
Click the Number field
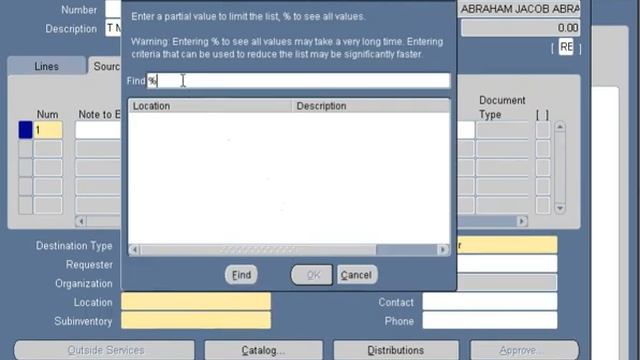click(x=113, y=9)
